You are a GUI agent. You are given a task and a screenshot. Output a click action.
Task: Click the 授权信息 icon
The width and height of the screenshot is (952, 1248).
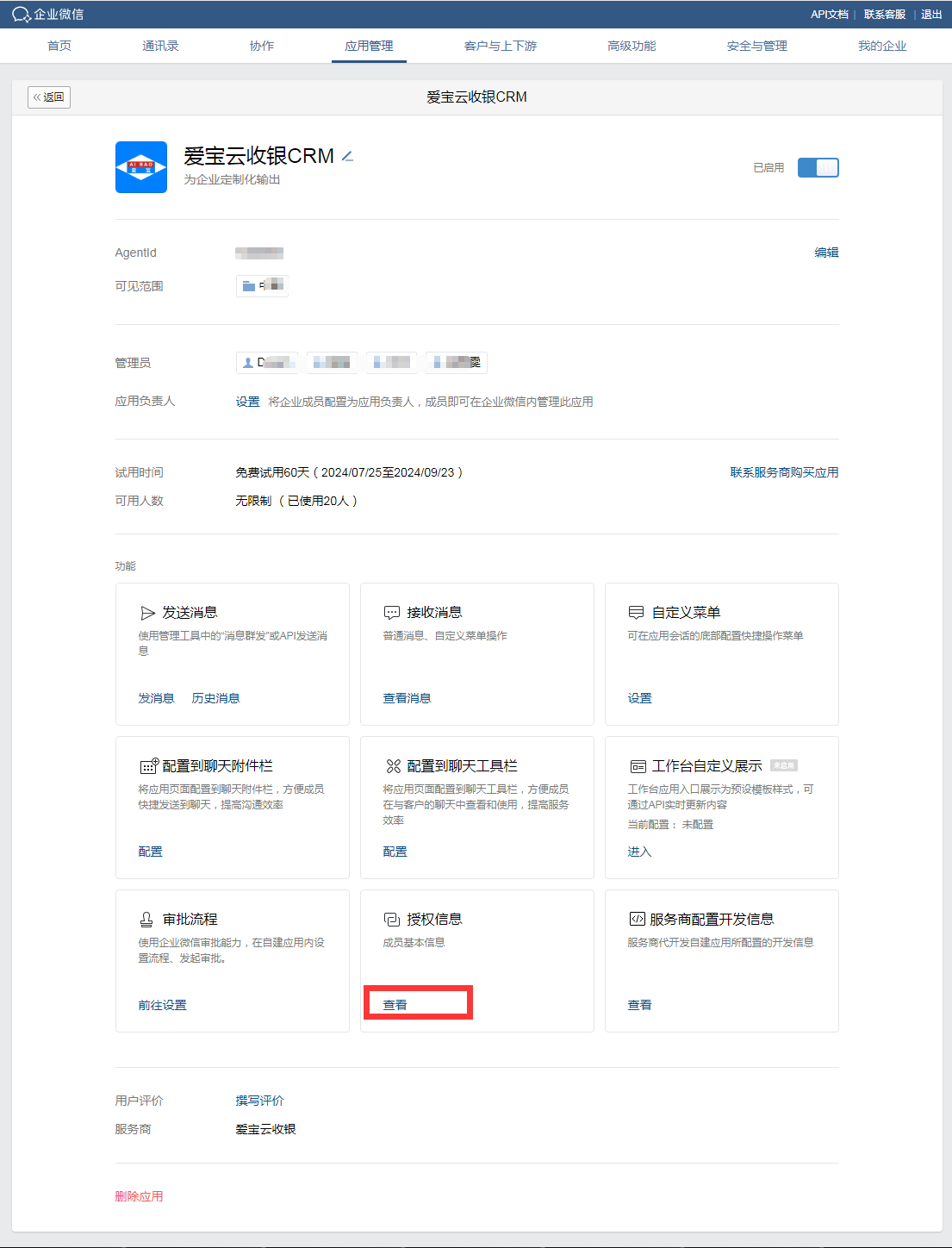[x=392, y=920]
